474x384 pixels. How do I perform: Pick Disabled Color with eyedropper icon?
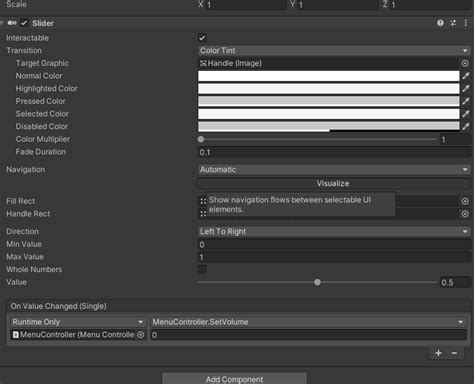[466, 127]
